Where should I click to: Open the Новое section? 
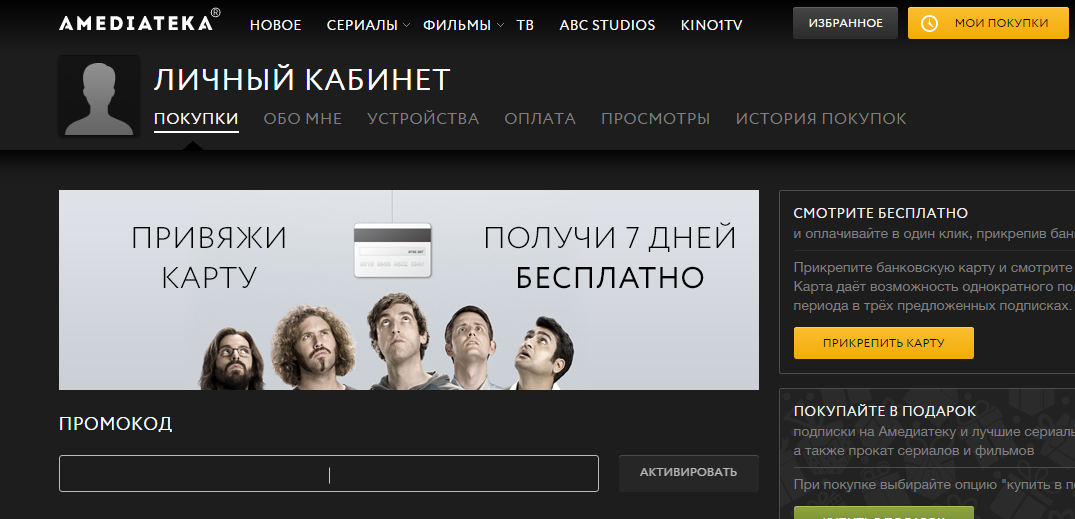[x=276, y=25]
